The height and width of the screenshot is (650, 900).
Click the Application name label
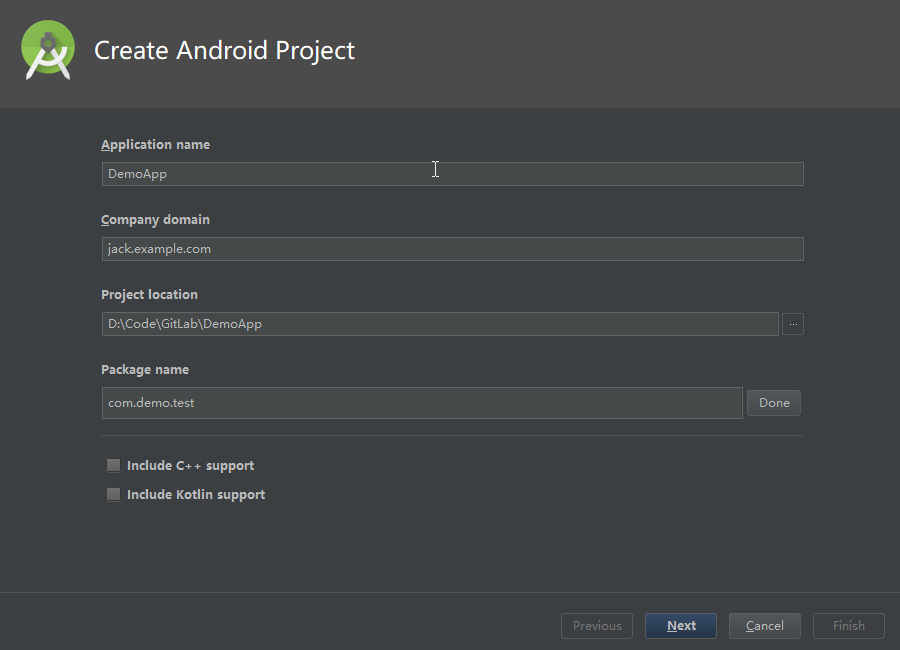tap(156, 145)
